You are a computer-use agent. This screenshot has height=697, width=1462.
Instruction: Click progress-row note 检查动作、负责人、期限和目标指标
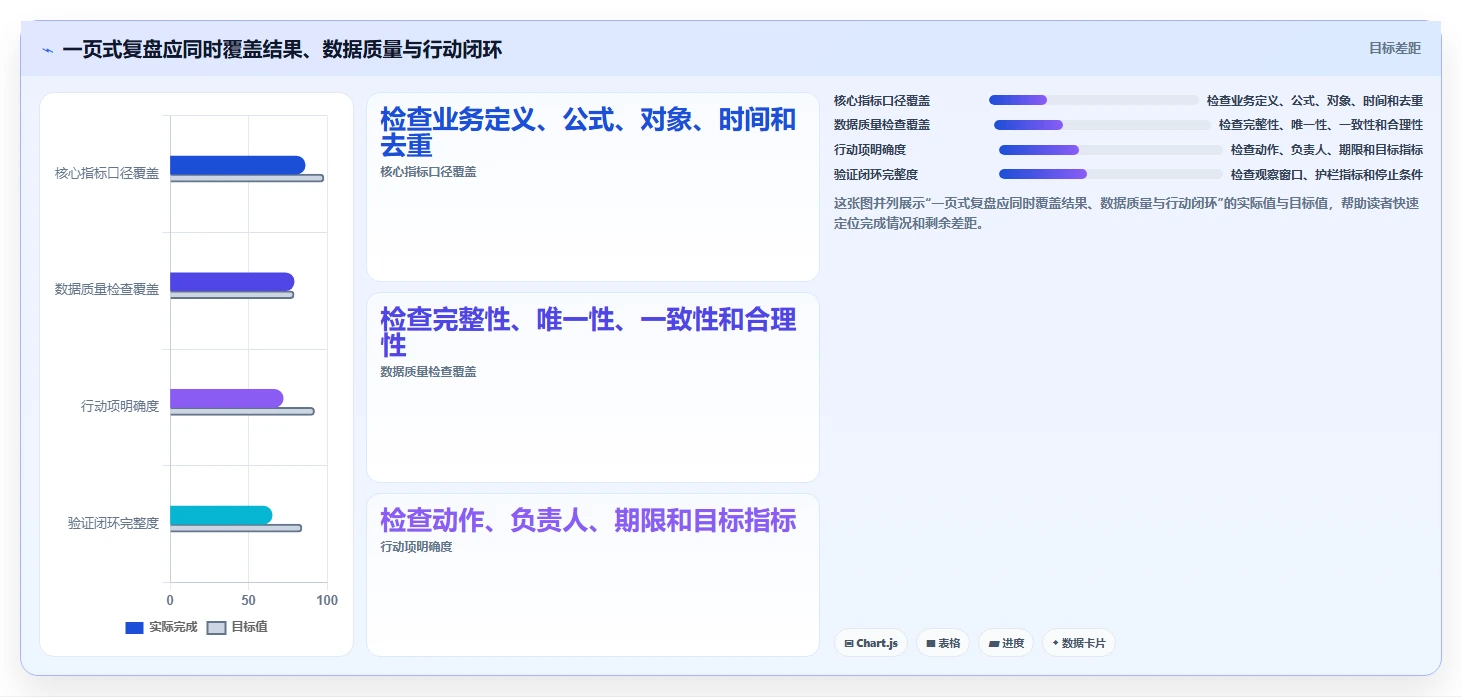(x=1327, y=150)
